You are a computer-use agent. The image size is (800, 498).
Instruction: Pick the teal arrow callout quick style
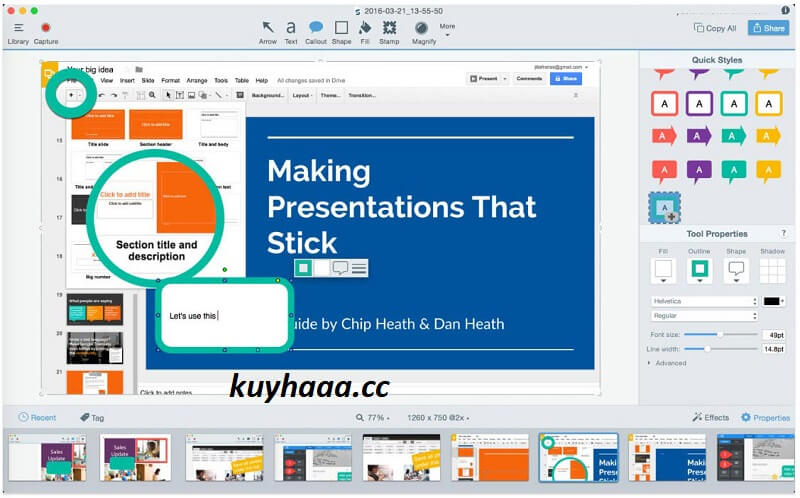click(x=734, y=136)
